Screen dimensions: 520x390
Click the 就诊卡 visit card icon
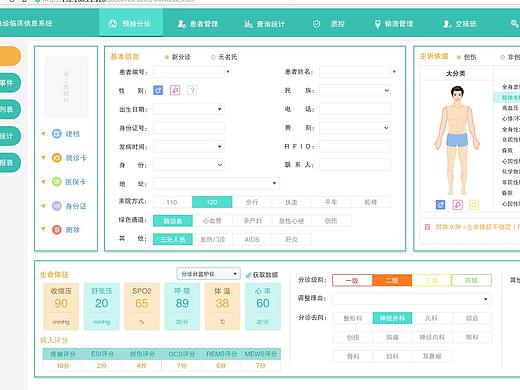[x=57, y=158]
